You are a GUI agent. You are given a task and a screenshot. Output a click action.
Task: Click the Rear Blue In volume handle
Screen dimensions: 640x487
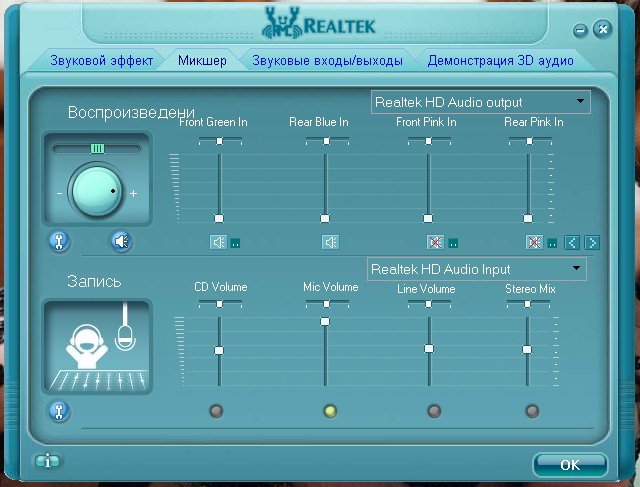(x=325, y=218)
